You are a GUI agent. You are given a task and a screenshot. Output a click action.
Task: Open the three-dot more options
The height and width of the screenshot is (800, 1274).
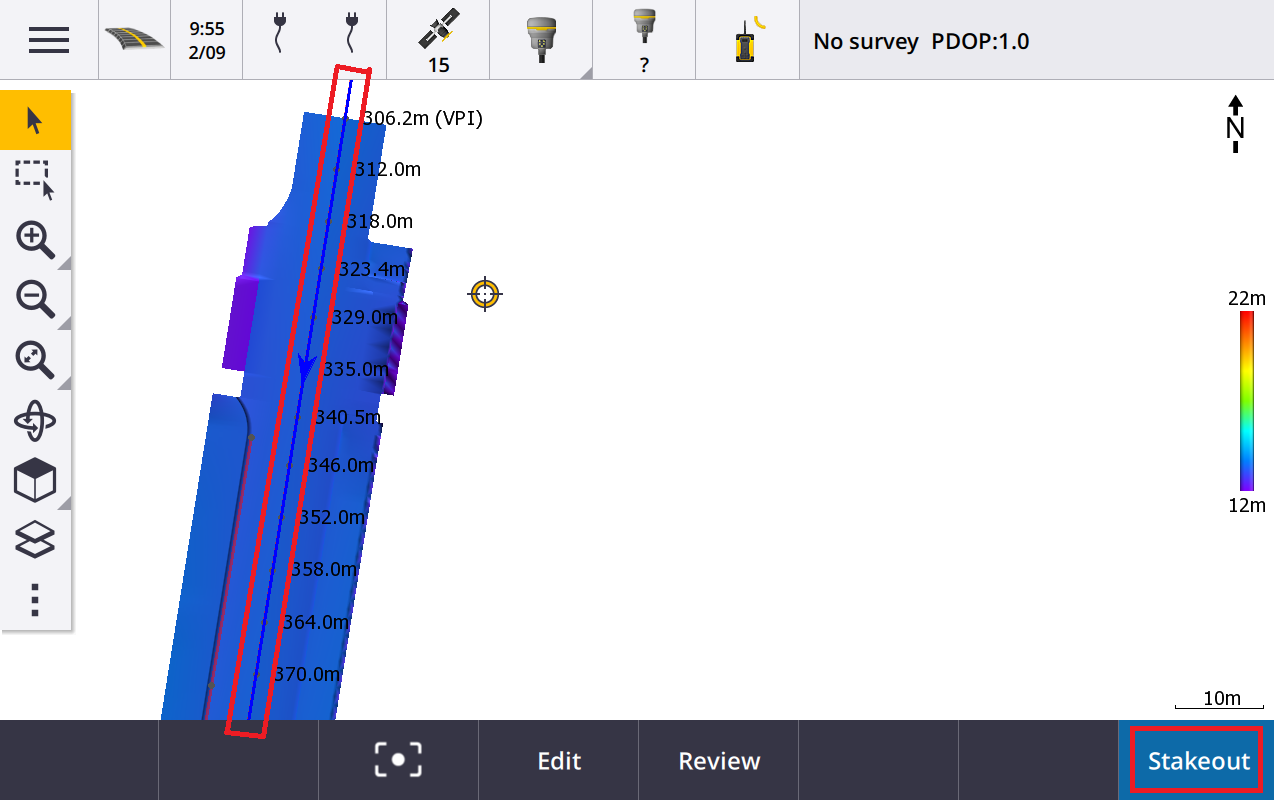pyautogui.click(x=35, y=599)
